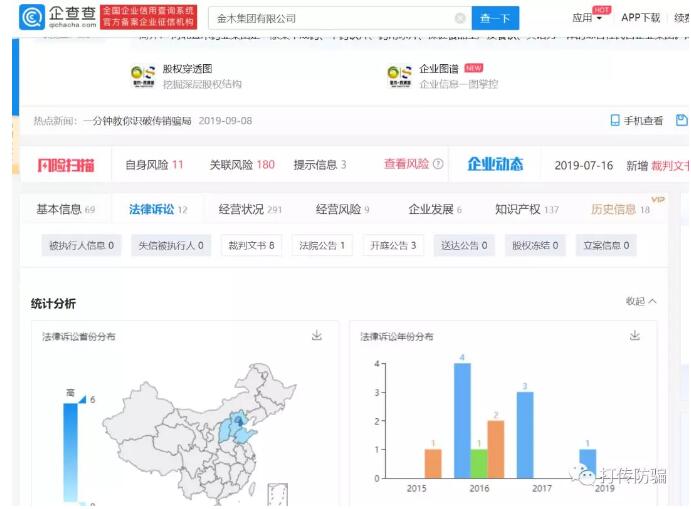Click the Qichacha logo icon
Viewport: 691px width, 509px height.
click(32, 17)
